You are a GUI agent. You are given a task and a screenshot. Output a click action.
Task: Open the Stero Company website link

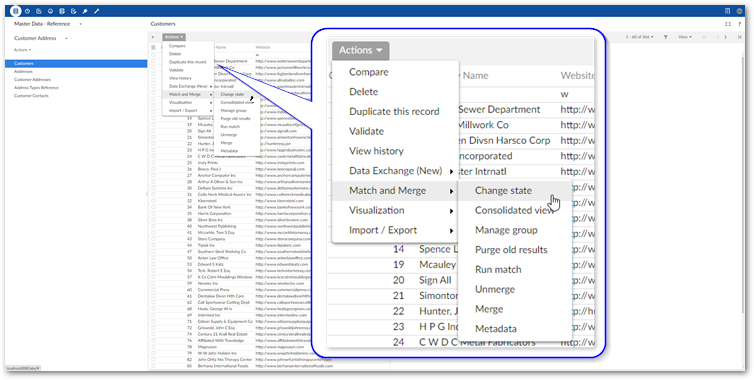[x=282, y=239]
